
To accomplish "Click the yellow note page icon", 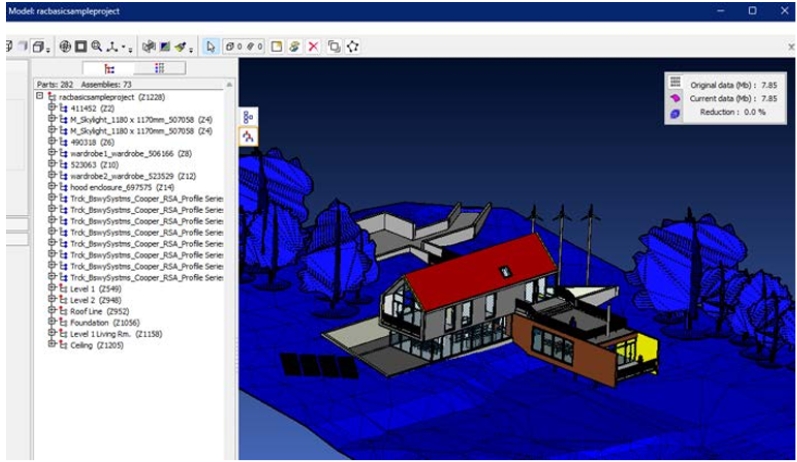I will (x=277, y=46).
